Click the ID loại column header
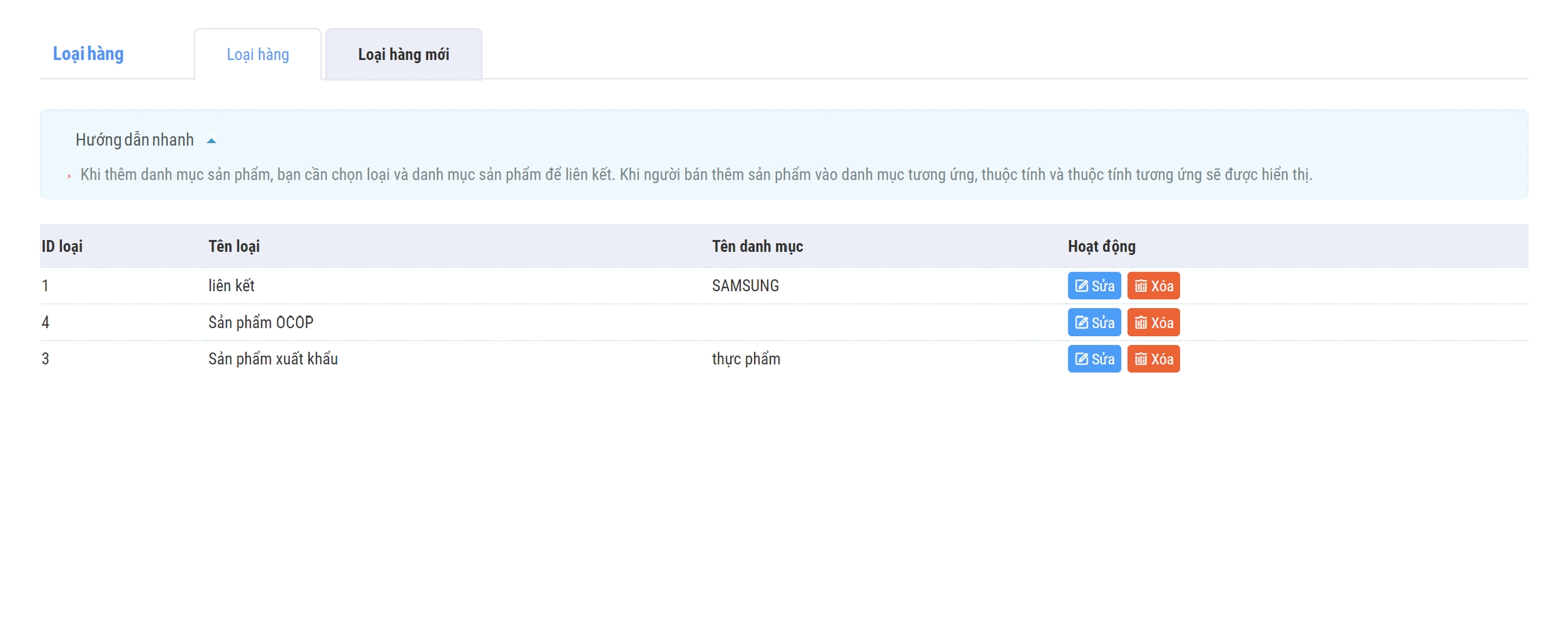1568x630 pixels. pos(62,246)
